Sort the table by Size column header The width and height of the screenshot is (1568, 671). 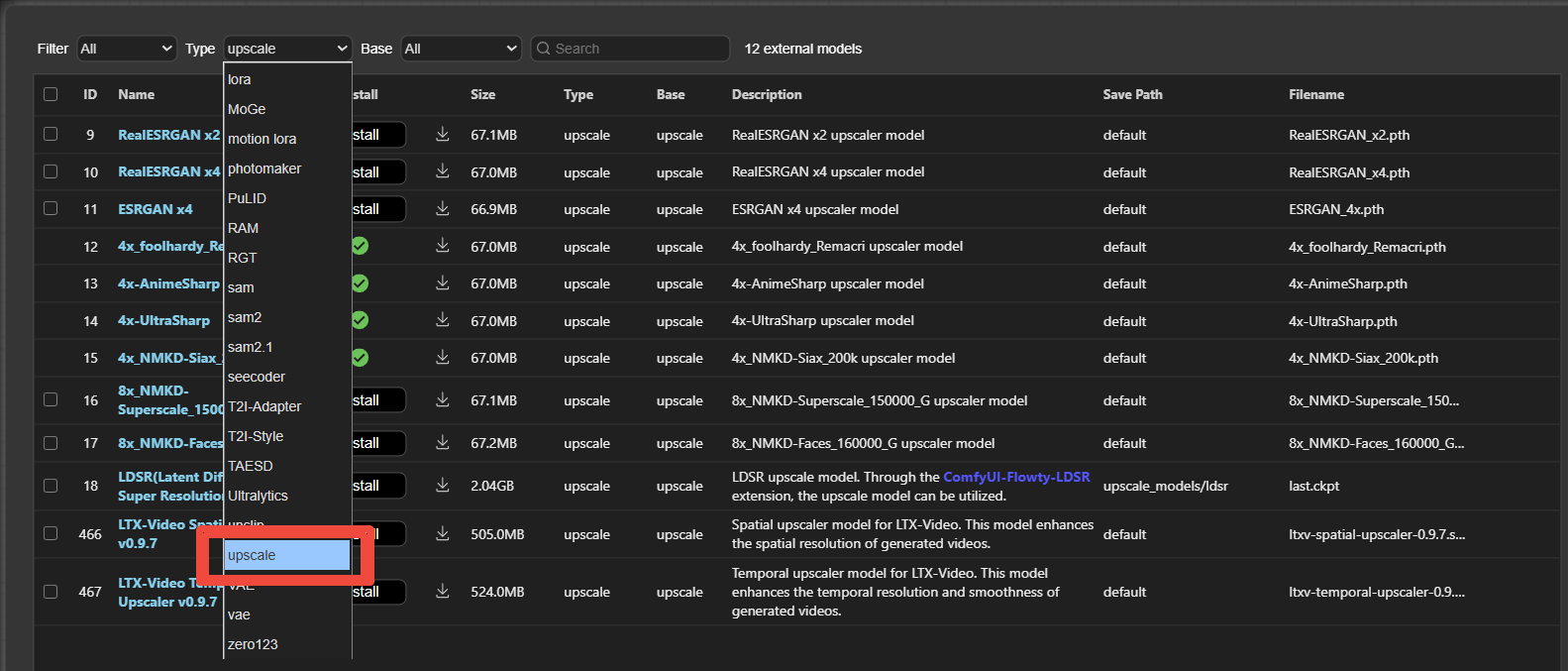click(x=482, y=94)
